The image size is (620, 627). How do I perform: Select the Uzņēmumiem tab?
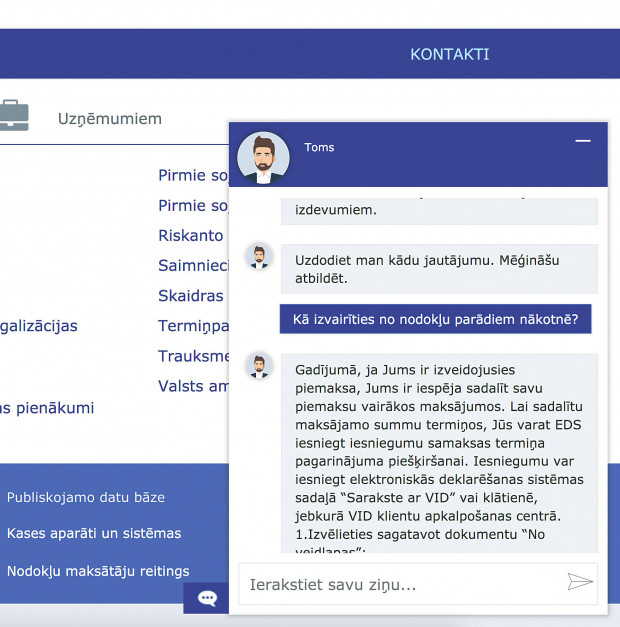(110, 119)
